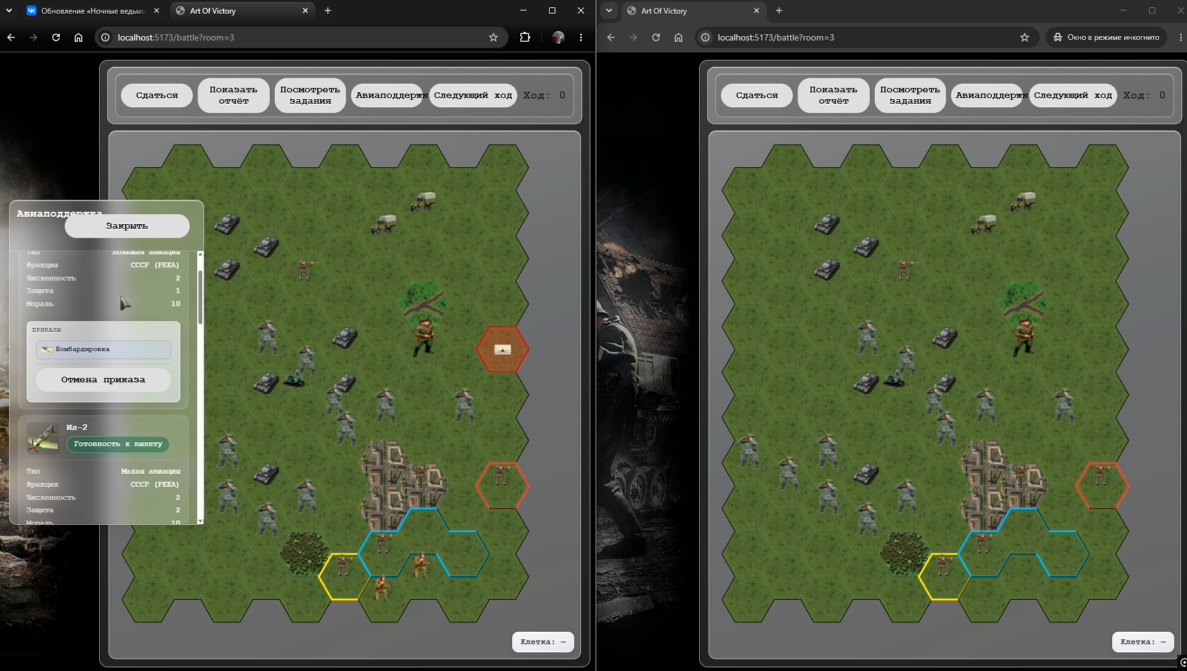
Task: View site info icon in left address bar
Action: pyautogui.click(x=105, y=37)
